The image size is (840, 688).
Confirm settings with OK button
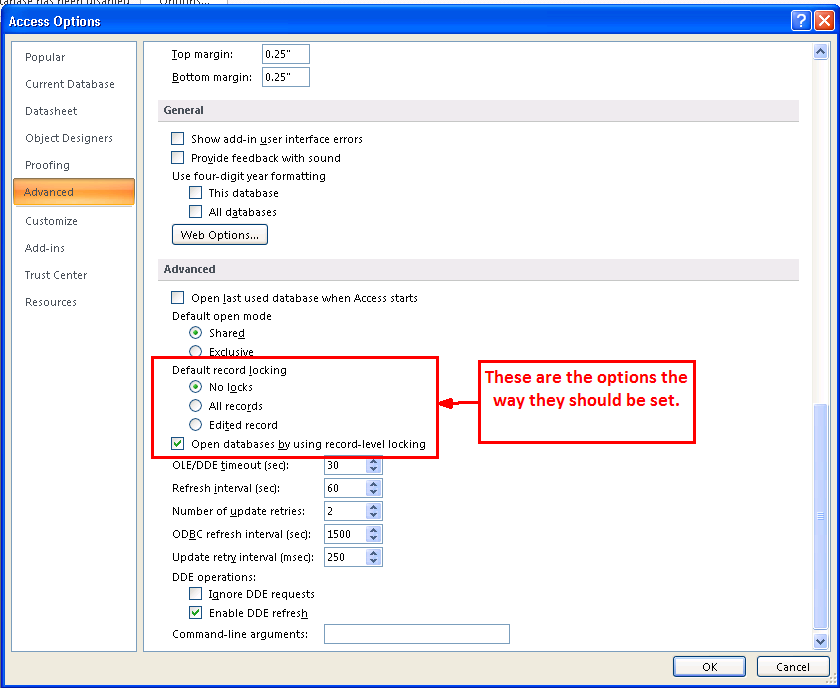coord(709,667)
